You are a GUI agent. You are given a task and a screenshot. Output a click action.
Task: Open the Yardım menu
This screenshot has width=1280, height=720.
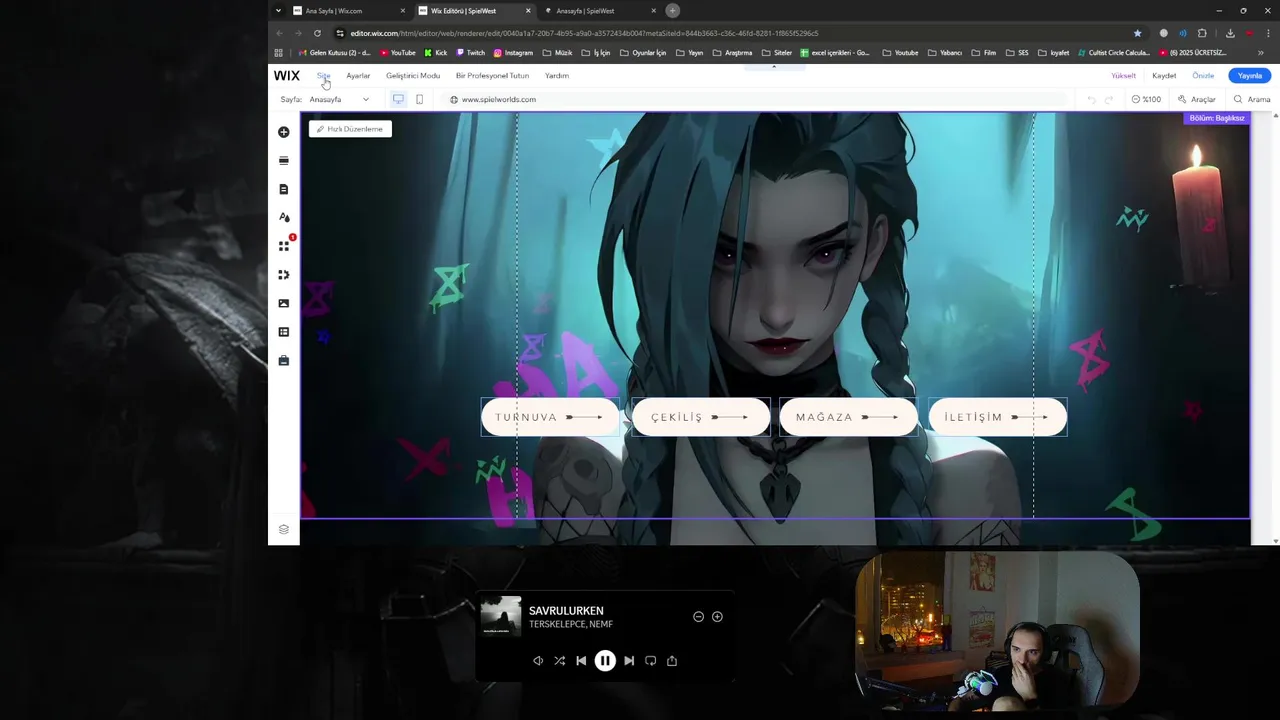click(x=557, y=76)
